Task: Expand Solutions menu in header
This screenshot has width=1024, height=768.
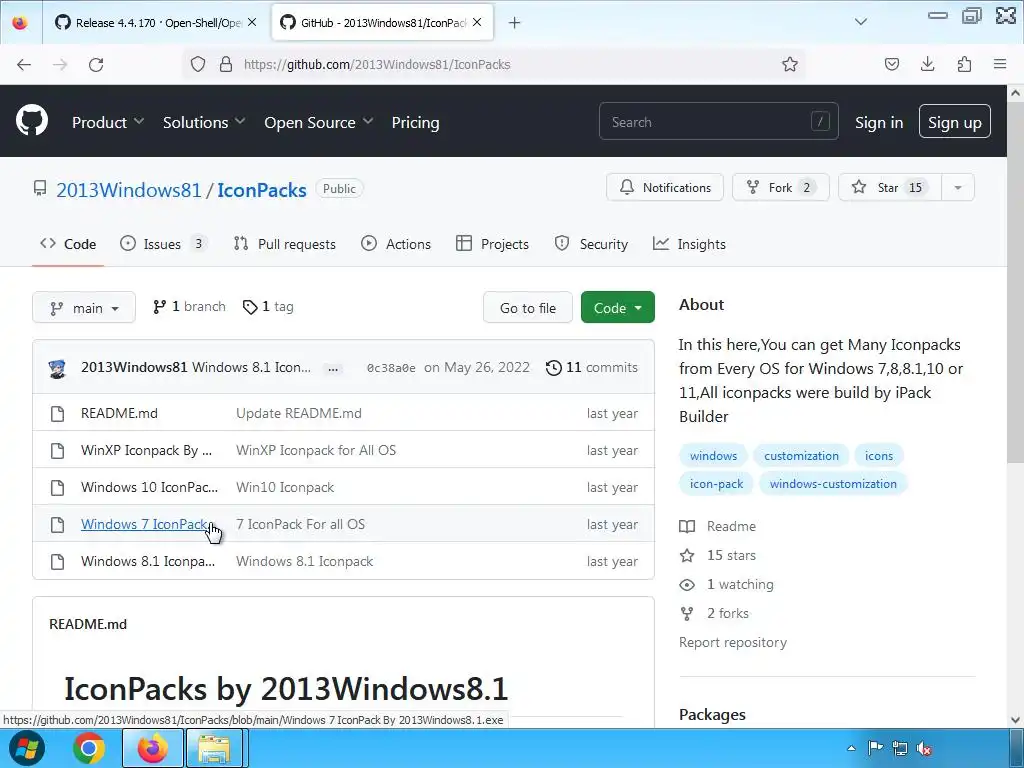Action: tap(204, 122)
